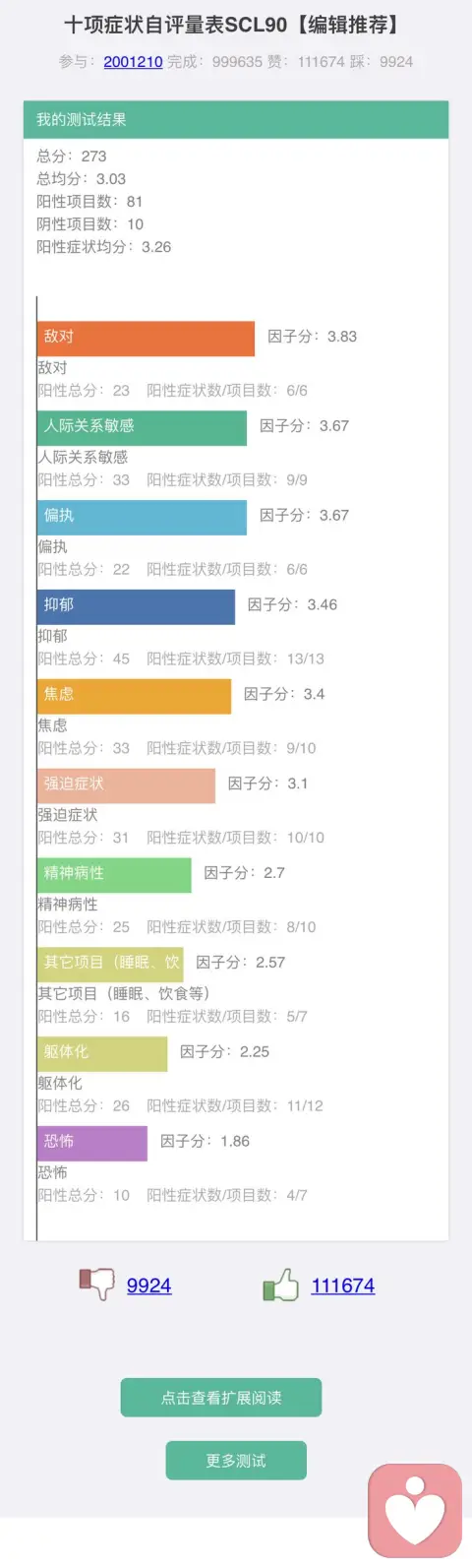Open the 2001210 participants link
The image size is (472, 1568).
[133, 61]
